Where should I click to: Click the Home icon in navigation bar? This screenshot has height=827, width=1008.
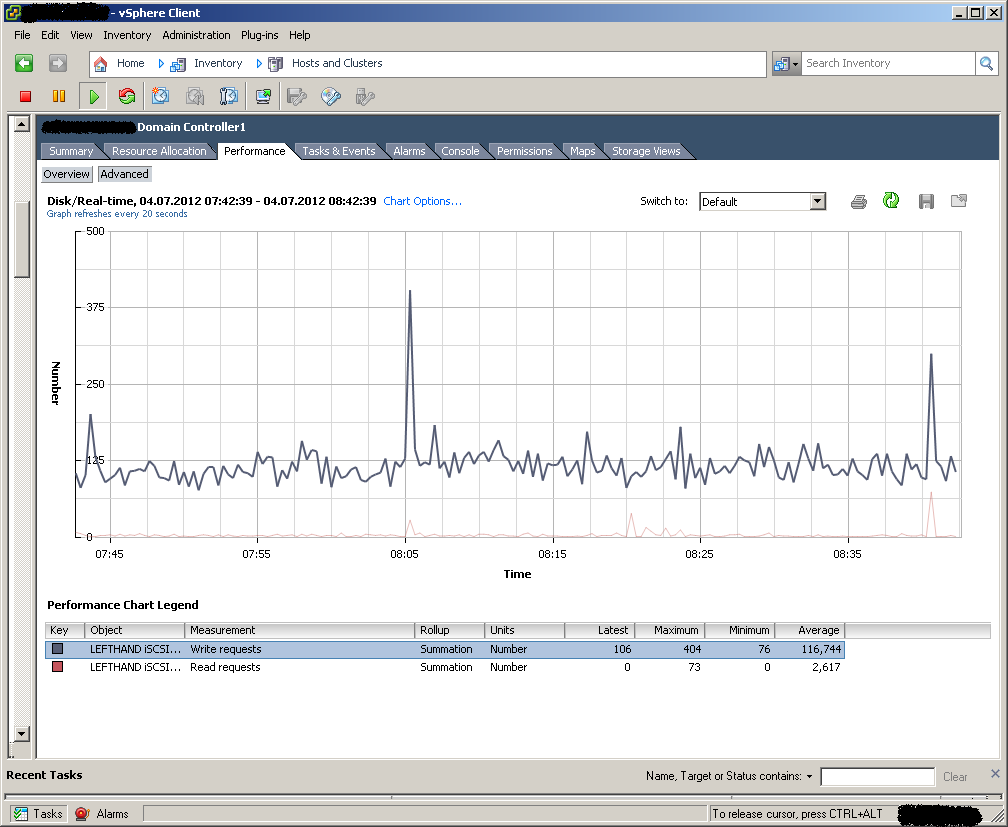(x=100, y=64)
